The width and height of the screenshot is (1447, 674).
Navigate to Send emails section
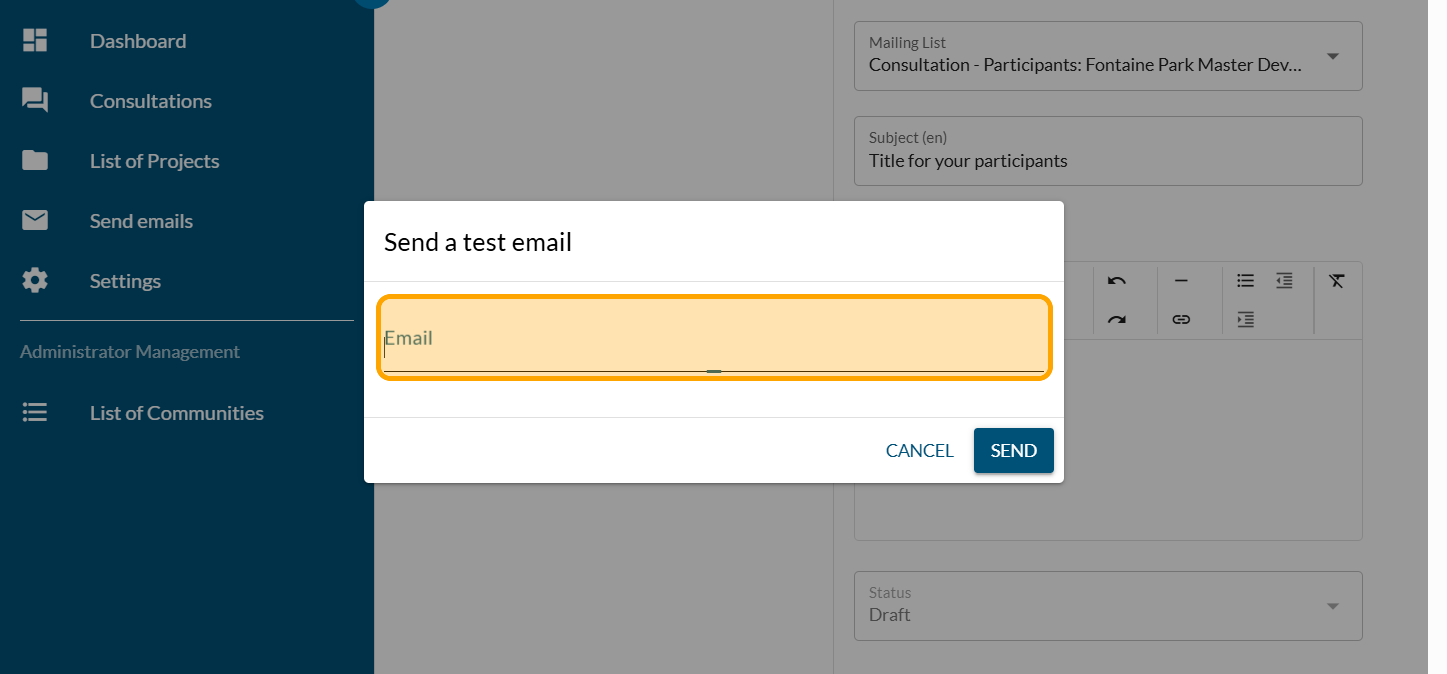[141, 221]
